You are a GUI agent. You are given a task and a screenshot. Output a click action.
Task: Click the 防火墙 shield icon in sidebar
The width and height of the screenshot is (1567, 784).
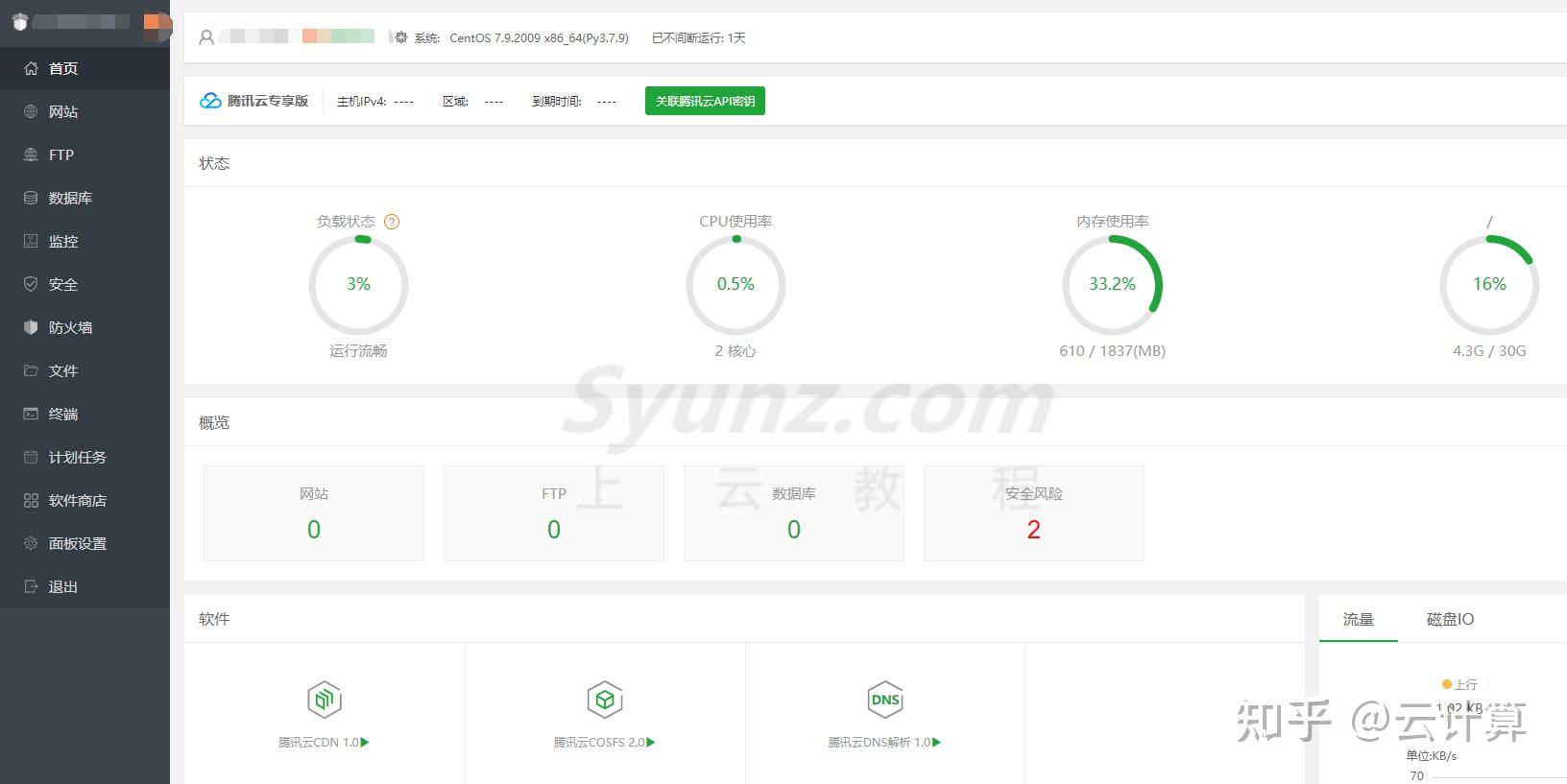31,327
